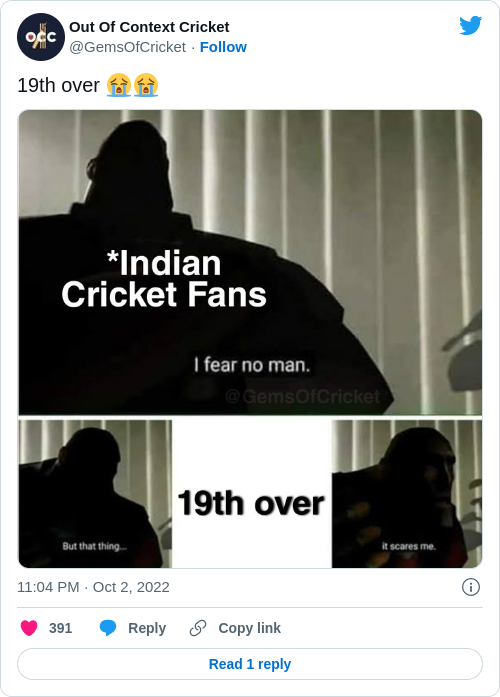Click the 'it scares me' meme panel
Screen dimensions: 500x697
pos(407,494)
